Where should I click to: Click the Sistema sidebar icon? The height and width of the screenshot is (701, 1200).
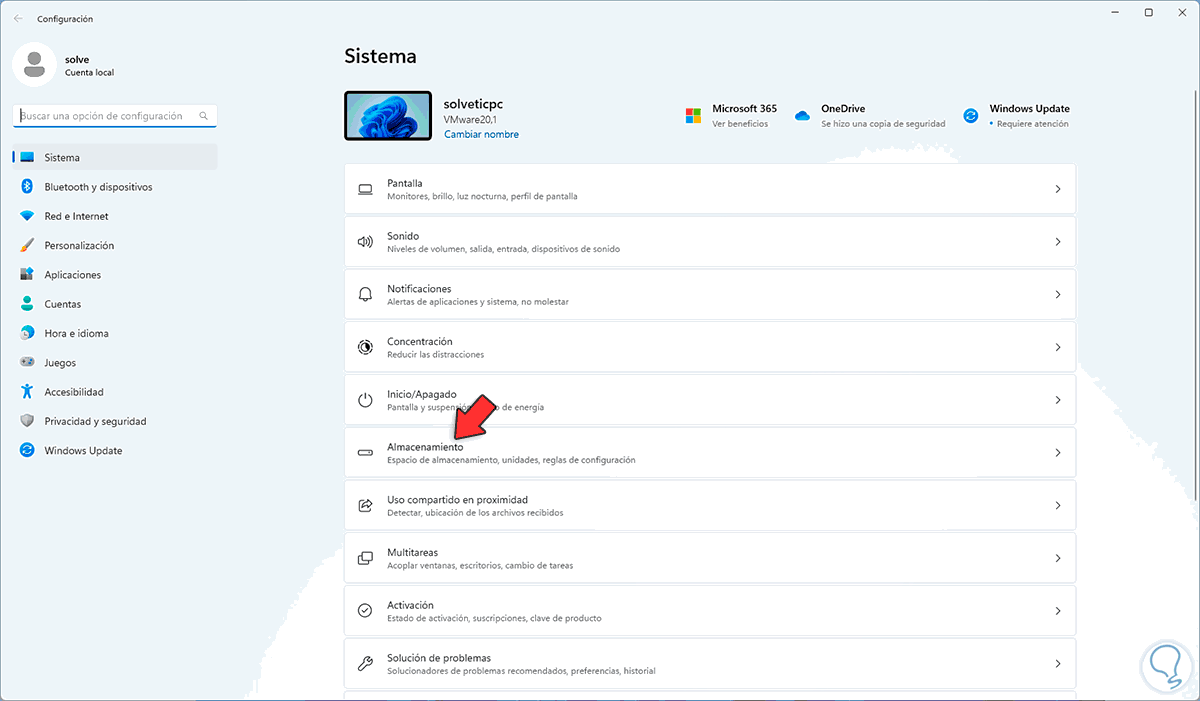pos(27,157)
